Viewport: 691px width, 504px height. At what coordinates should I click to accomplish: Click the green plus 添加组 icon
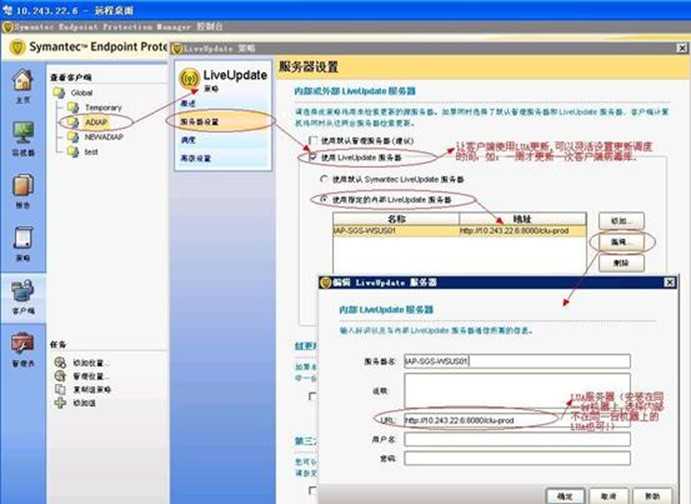click(x=60, y=403)
